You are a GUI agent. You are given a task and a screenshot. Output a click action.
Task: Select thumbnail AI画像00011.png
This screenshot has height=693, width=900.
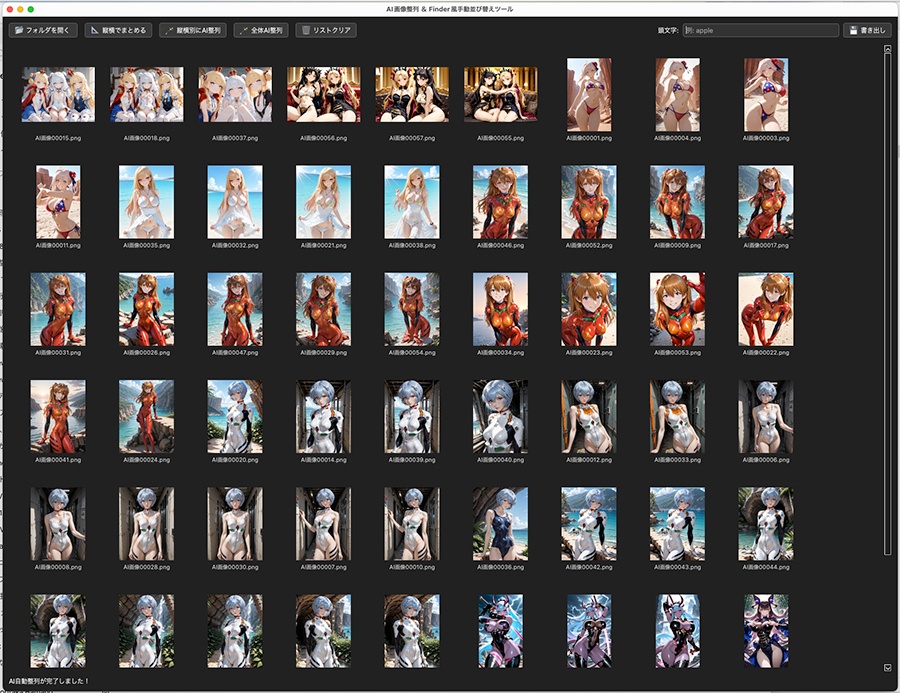(x=58, y=202)
